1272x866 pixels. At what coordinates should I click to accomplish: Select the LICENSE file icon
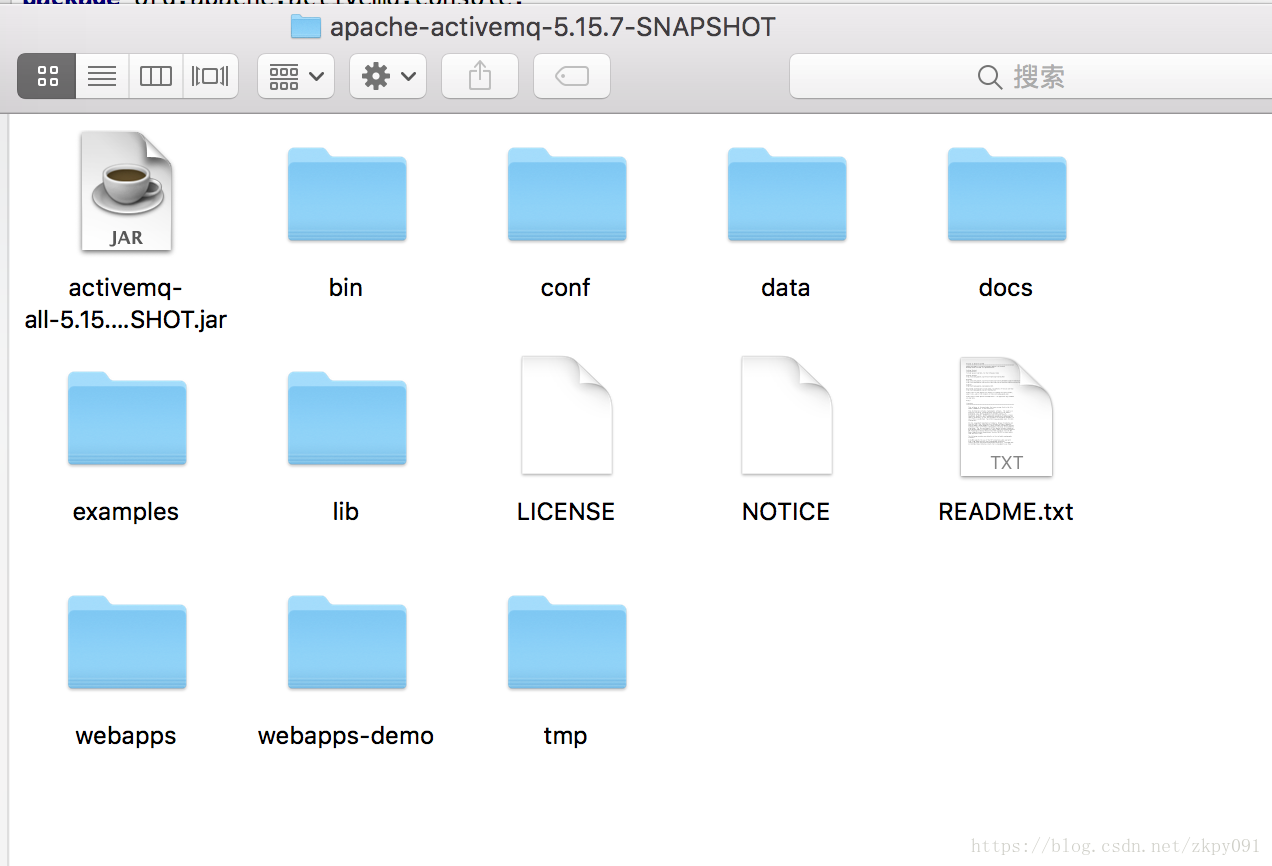click(x=566, y=415)
